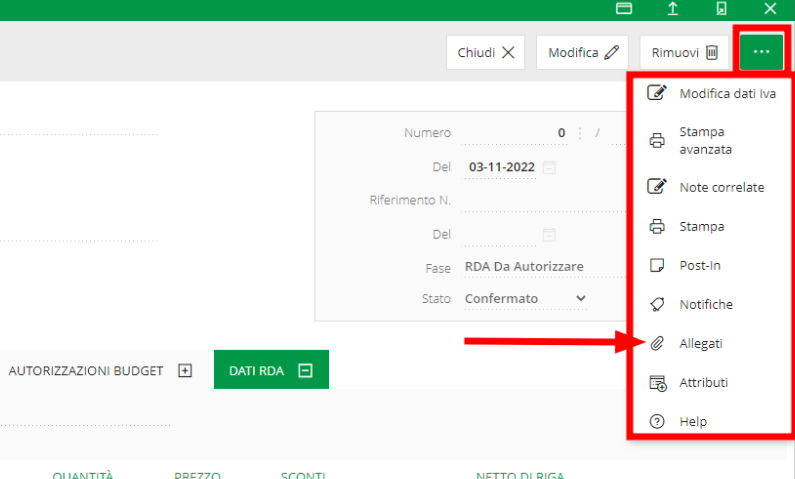Click the Post-In sticky note icon
The width and height of the screenshot is (795, 479).
tap(657, 265)
